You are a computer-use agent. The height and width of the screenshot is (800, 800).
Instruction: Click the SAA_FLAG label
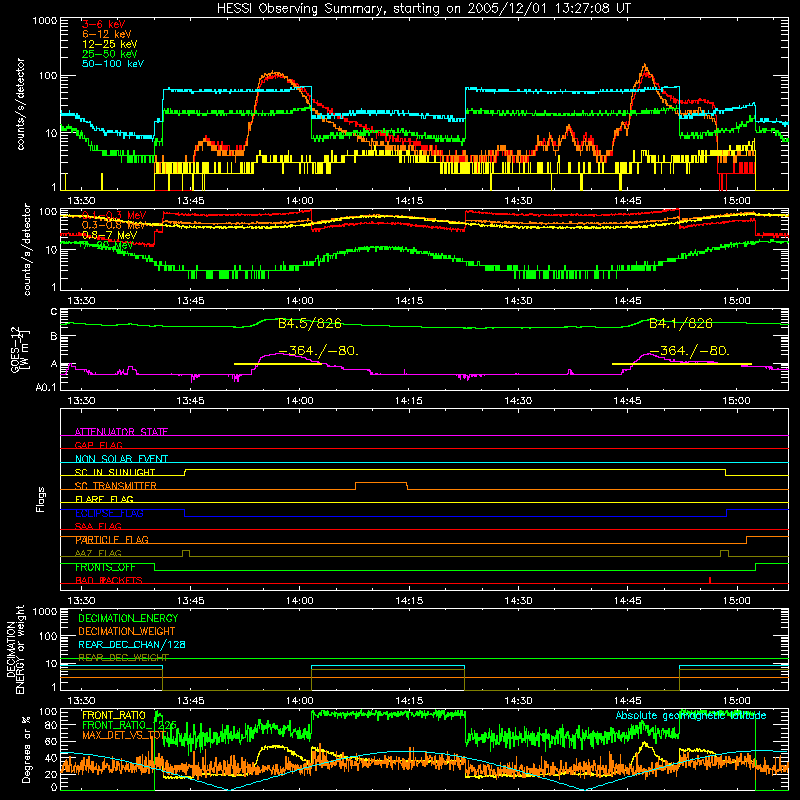click(98, 526)
